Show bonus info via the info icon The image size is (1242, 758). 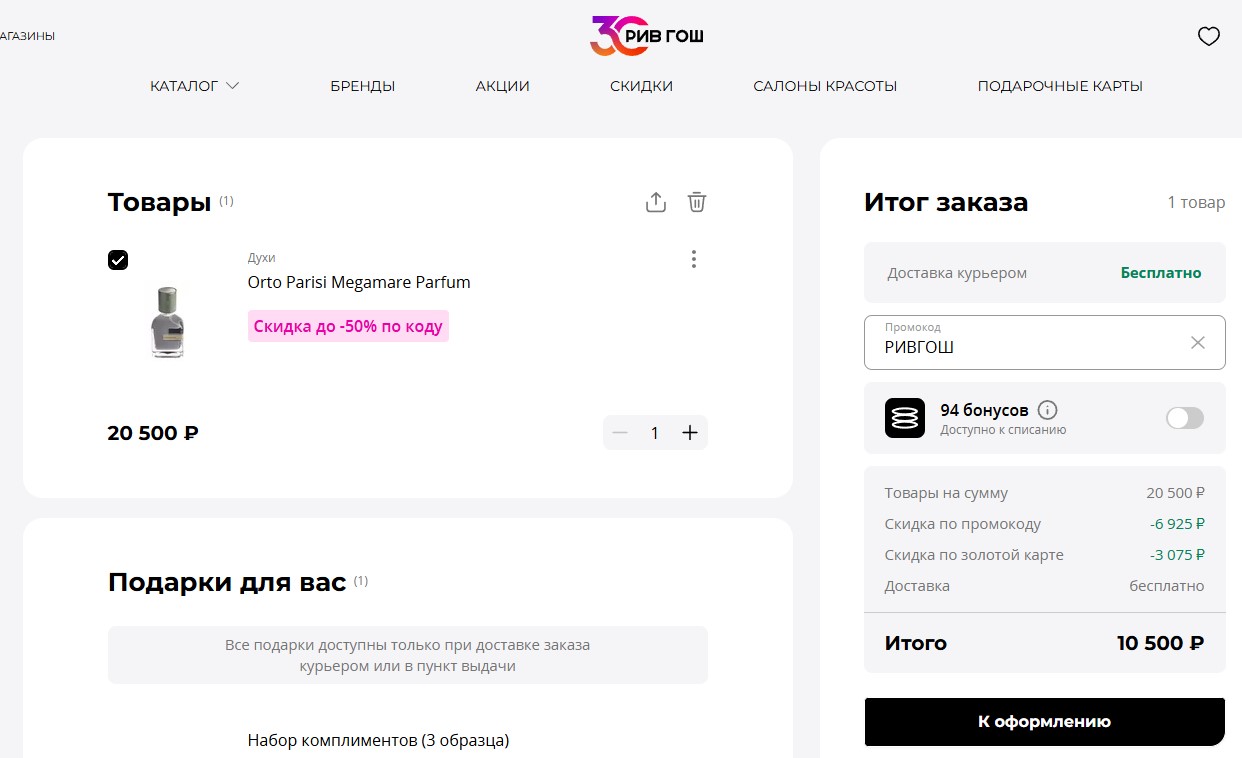click(x=1048, y=410)
